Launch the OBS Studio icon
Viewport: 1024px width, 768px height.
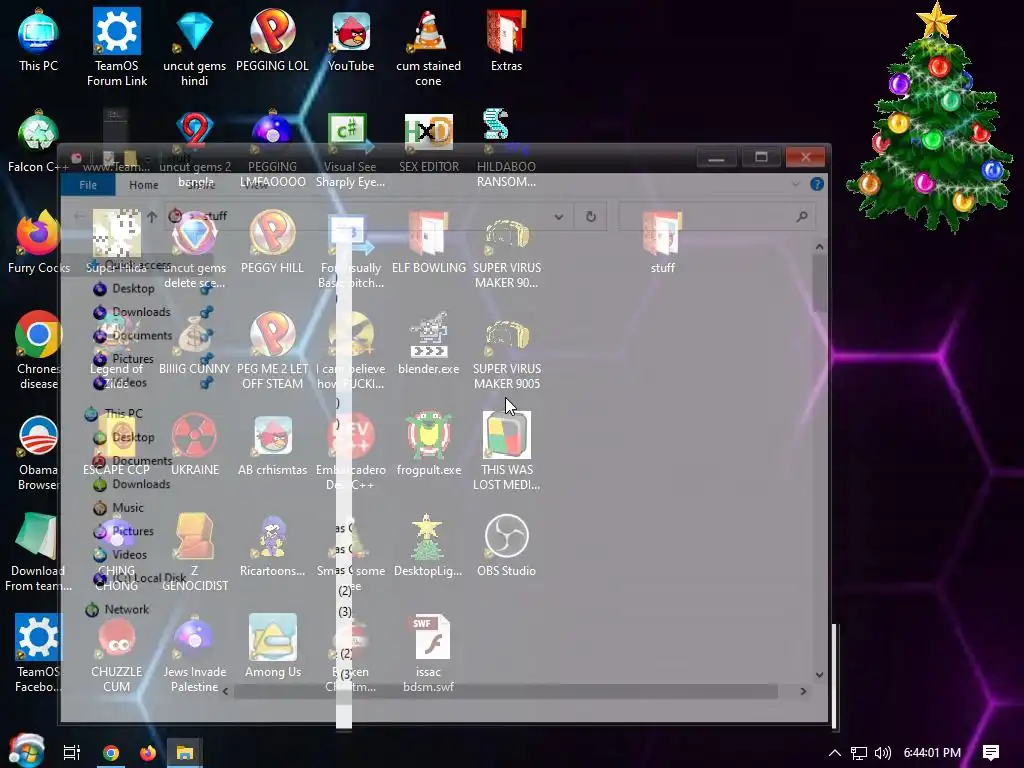506,536
